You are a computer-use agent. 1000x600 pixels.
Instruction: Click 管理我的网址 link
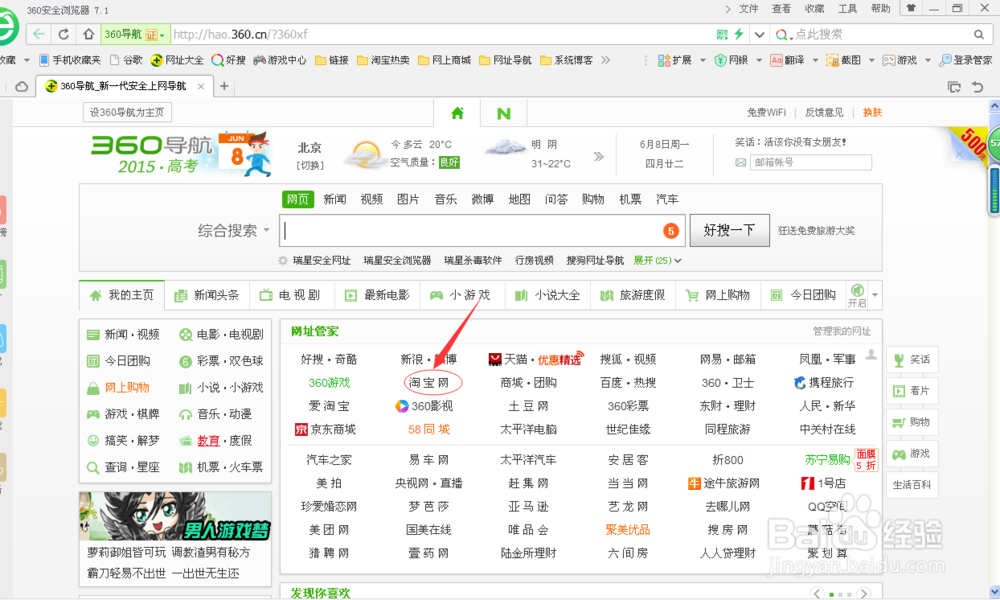(841, 331)
